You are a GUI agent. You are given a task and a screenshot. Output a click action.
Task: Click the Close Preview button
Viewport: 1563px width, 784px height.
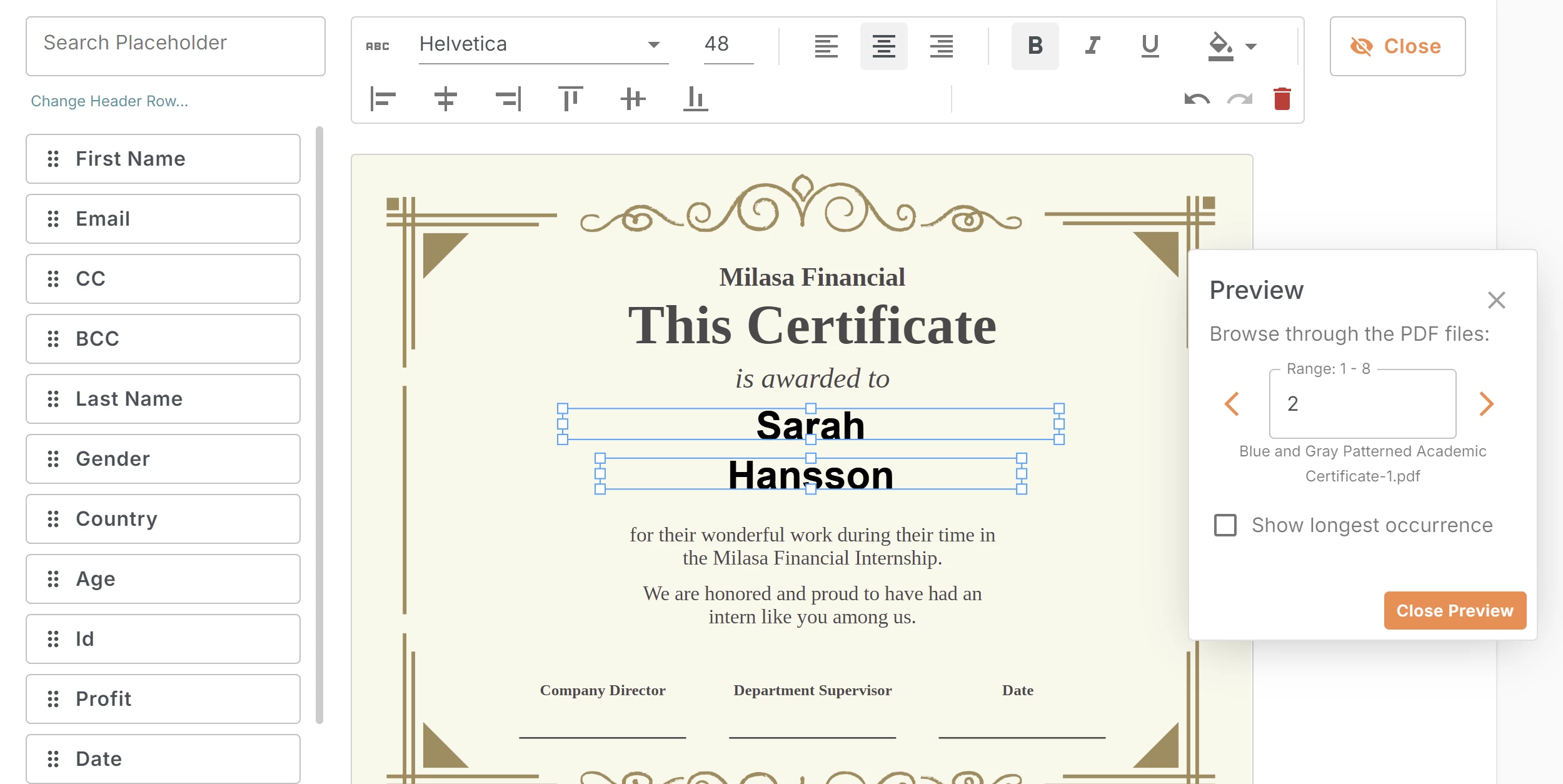pos(1454,610)
